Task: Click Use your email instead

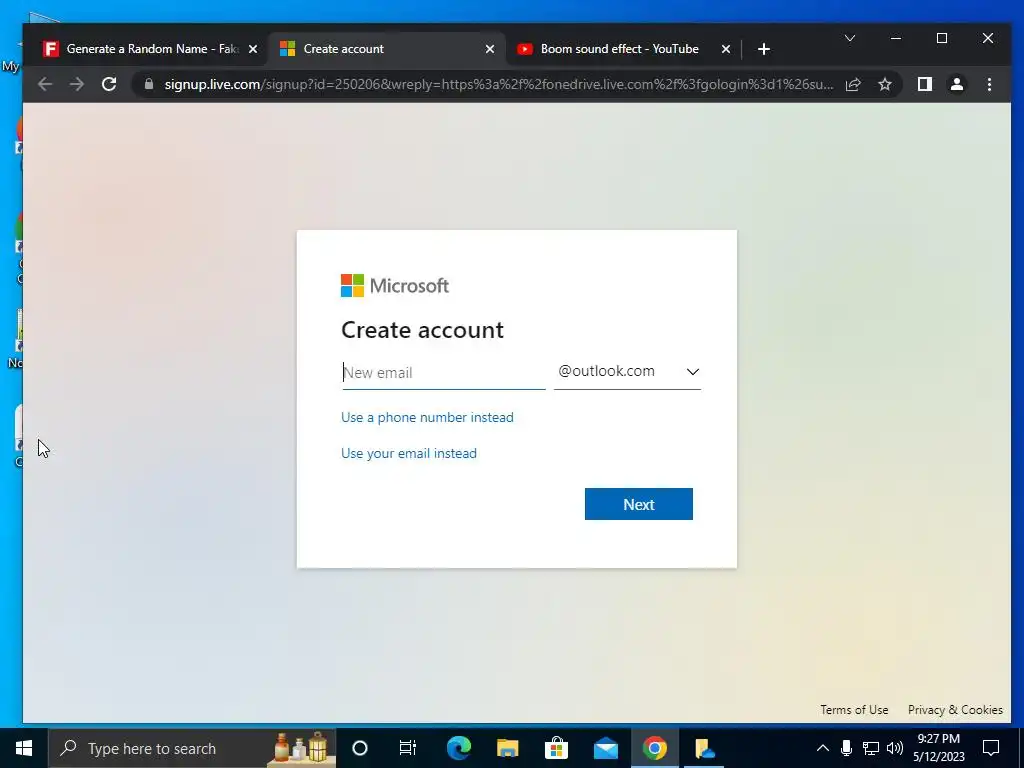Action: pos(409,453)
